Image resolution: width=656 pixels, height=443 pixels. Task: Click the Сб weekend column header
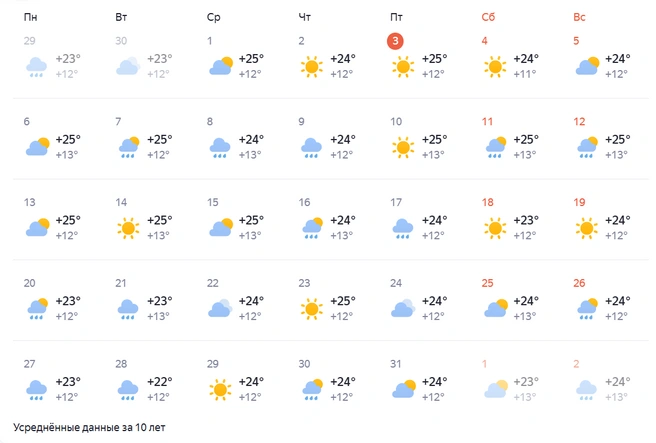pyautogui.click(x=488, y=17)
